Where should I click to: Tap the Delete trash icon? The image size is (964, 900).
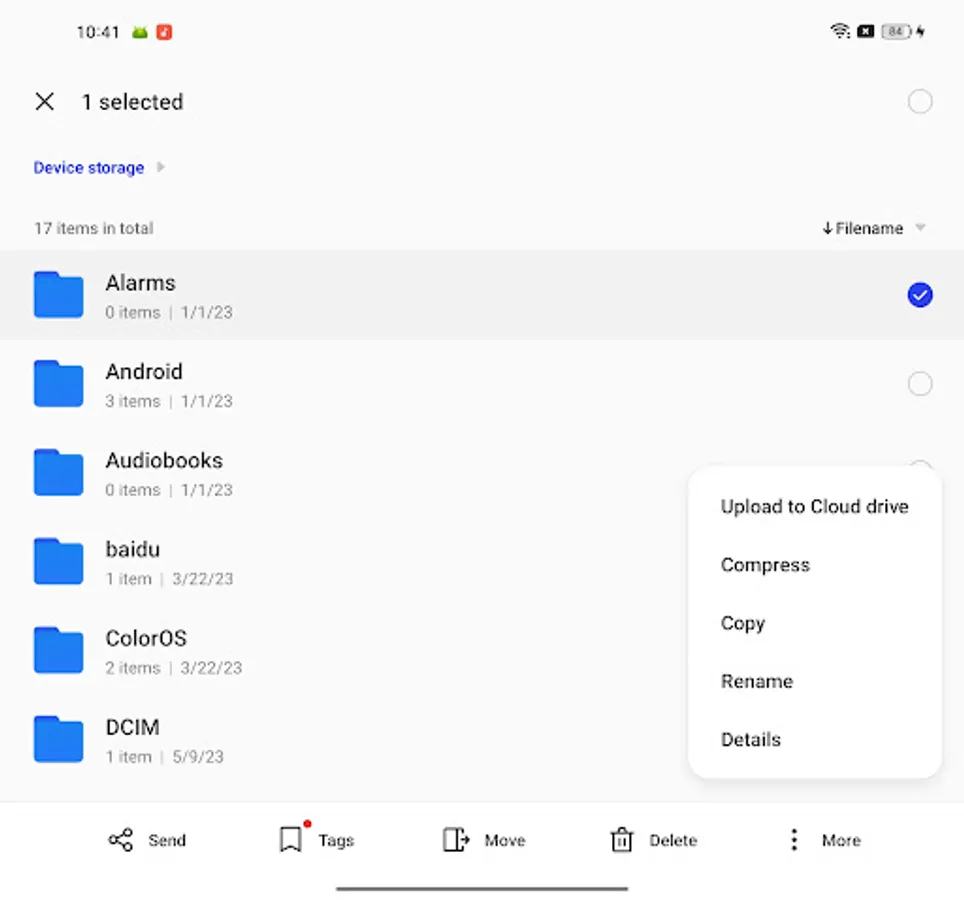click(622, 840)
